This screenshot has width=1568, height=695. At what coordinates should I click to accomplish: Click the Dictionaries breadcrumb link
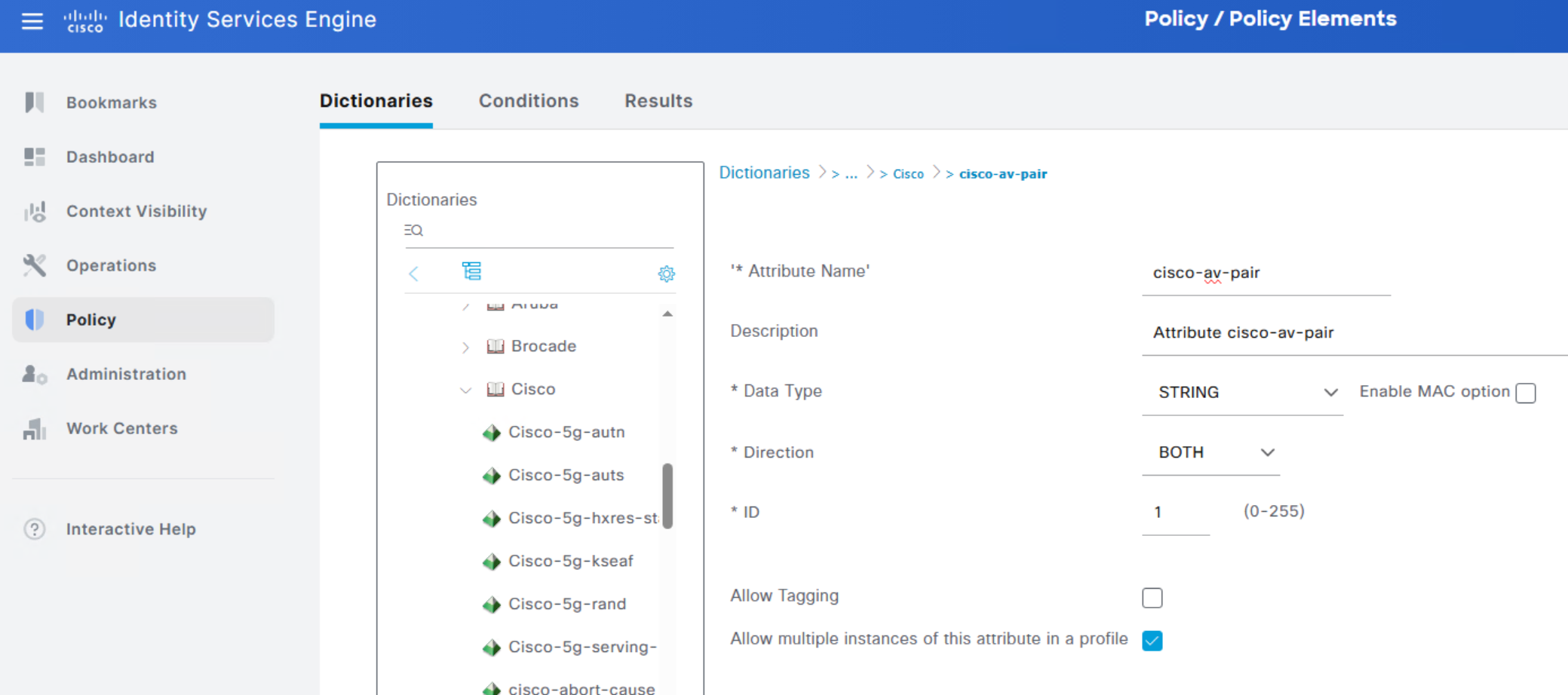[x=764, y=173]
